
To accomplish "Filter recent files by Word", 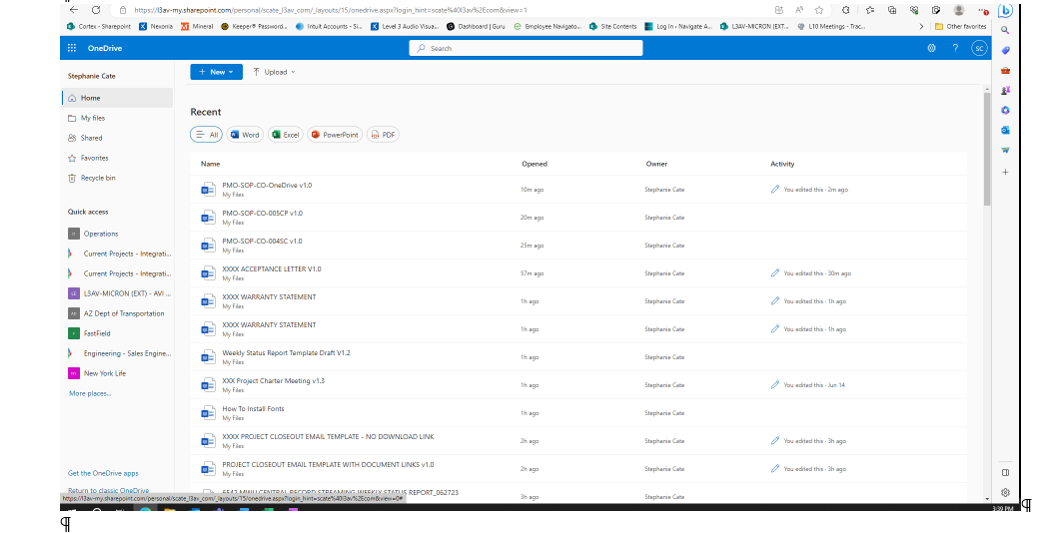I will (x=245, y=135).
